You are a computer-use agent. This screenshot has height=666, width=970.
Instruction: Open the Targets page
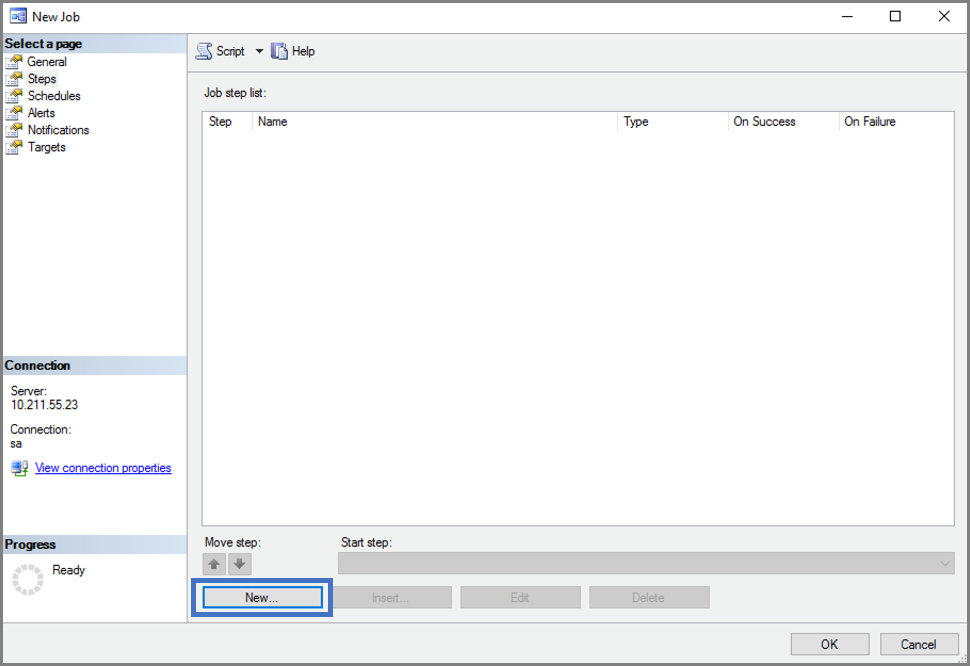[x=46, y=147]
